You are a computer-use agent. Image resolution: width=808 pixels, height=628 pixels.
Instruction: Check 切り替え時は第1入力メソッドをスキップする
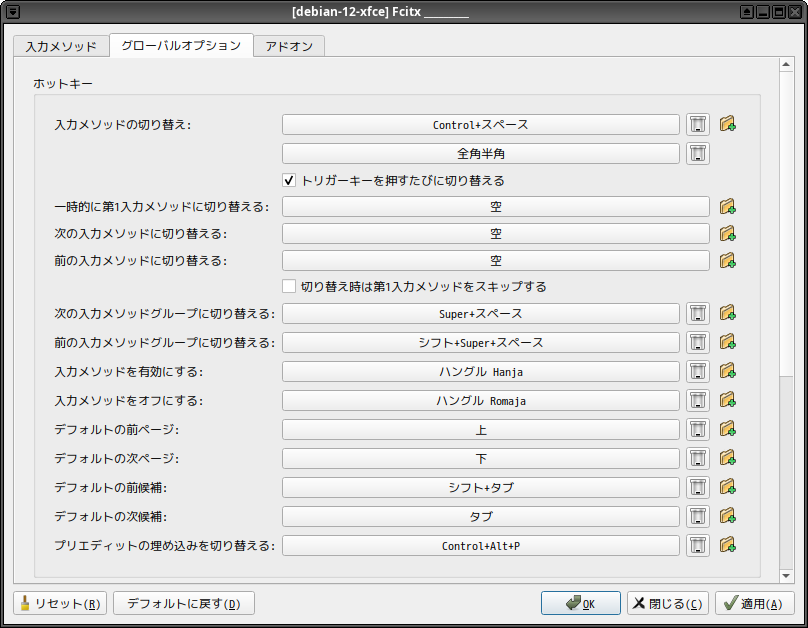coord(289,286)
